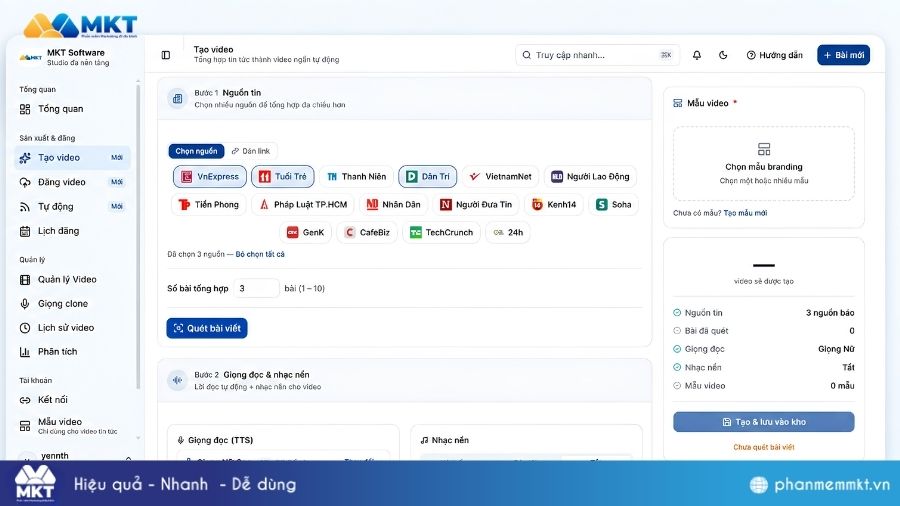Image resolution: width=900 pixels, height=506 pixels.
Task: Click Quét bài viết button
Action: 207,328
